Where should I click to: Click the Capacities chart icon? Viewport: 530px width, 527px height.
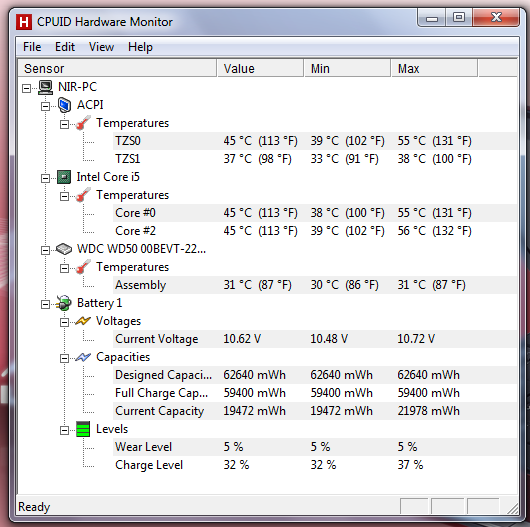pyautogui.click(x=83, y=357)
